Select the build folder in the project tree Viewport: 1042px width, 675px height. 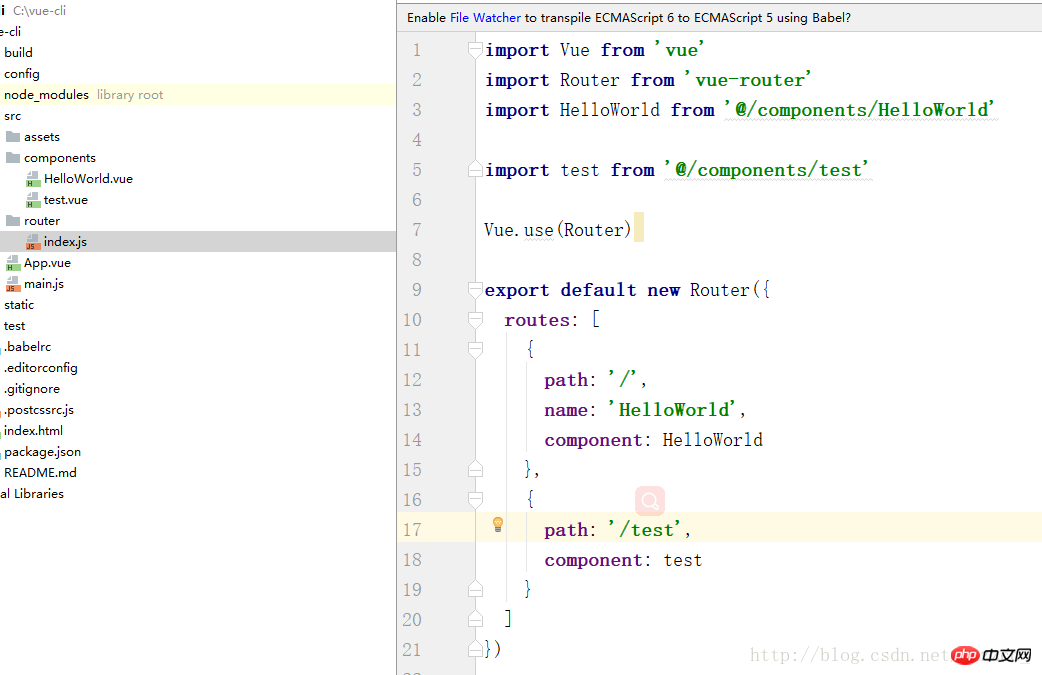[18, 52]
